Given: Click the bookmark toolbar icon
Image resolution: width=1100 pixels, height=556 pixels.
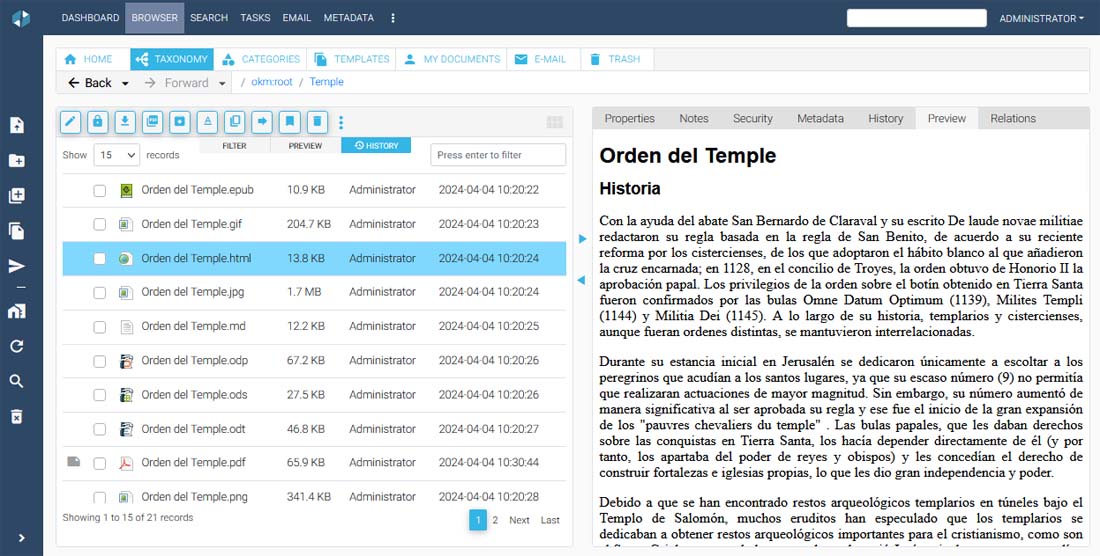Looking at the screenshot, I should coord(289,122).
